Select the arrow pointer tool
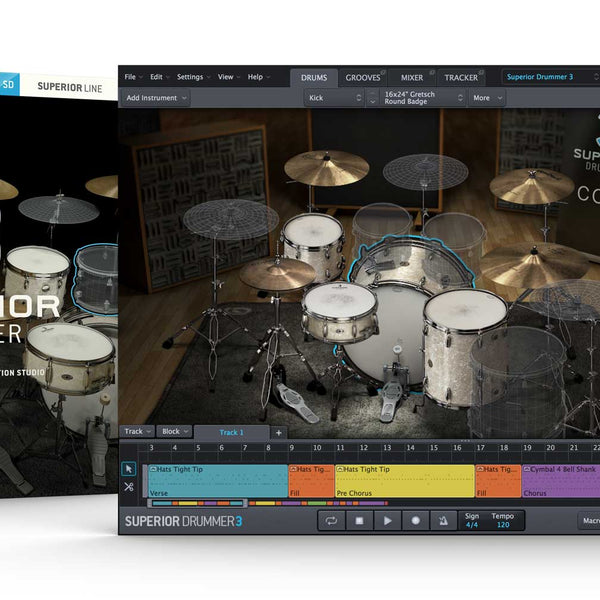 129,469
